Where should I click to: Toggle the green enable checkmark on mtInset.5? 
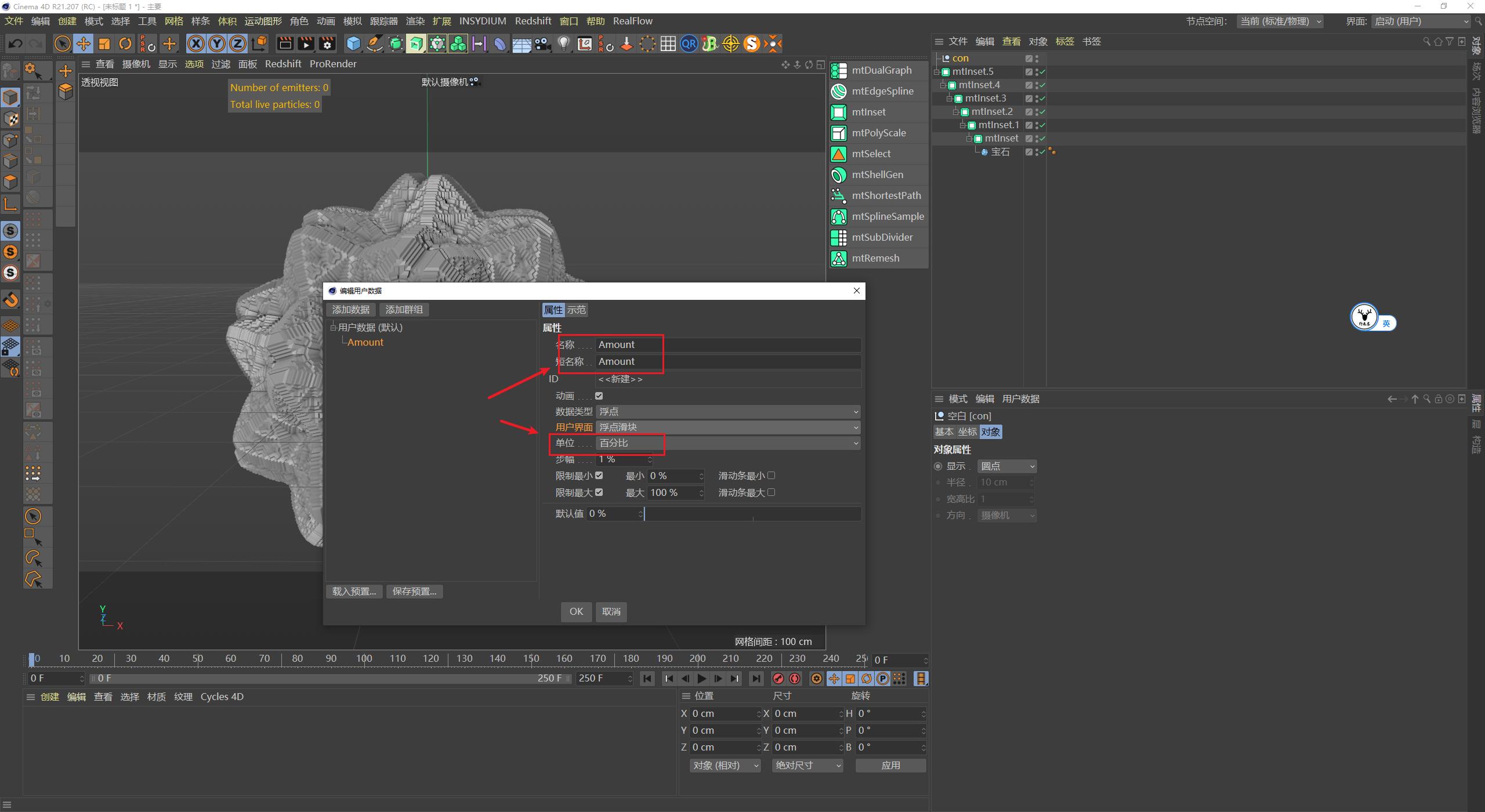point(1042,71)
